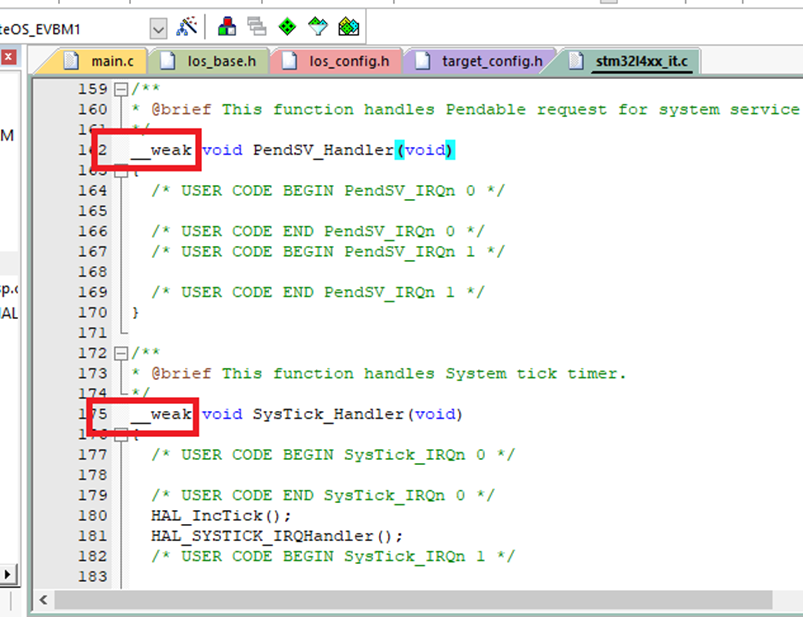Click file icon on los_base.h tab
Image resolution: width=803 pixels, height=617 pixels.
point(167,61)
